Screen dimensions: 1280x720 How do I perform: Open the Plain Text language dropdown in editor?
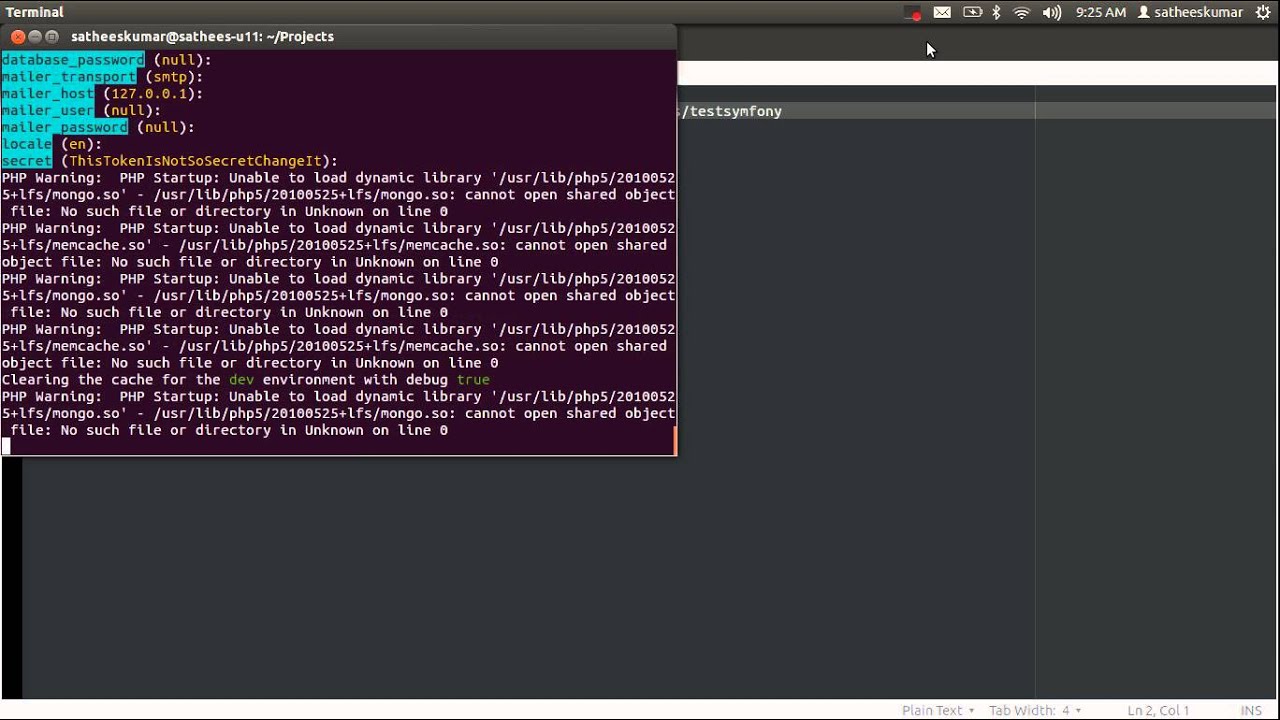click(x=938, y=710)
